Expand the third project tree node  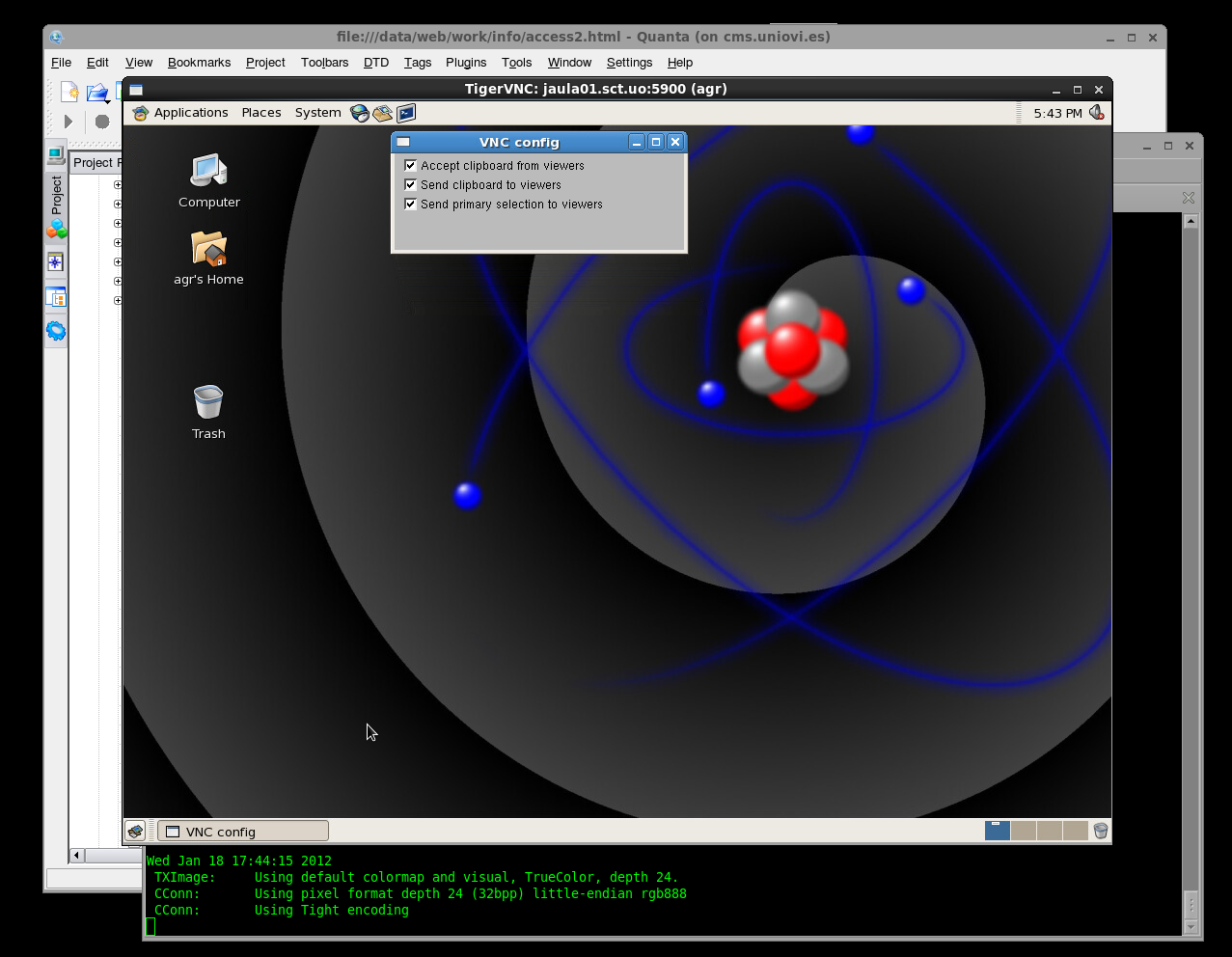(118, 223)
